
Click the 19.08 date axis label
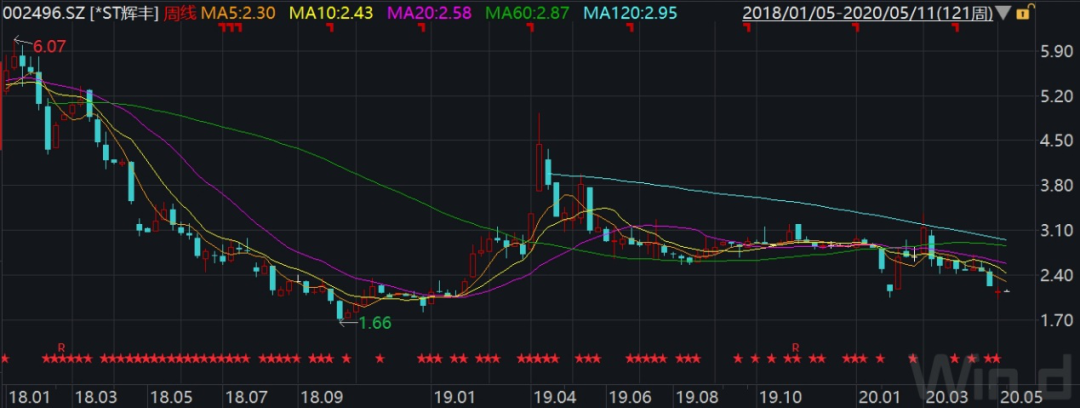coord(695,397)
